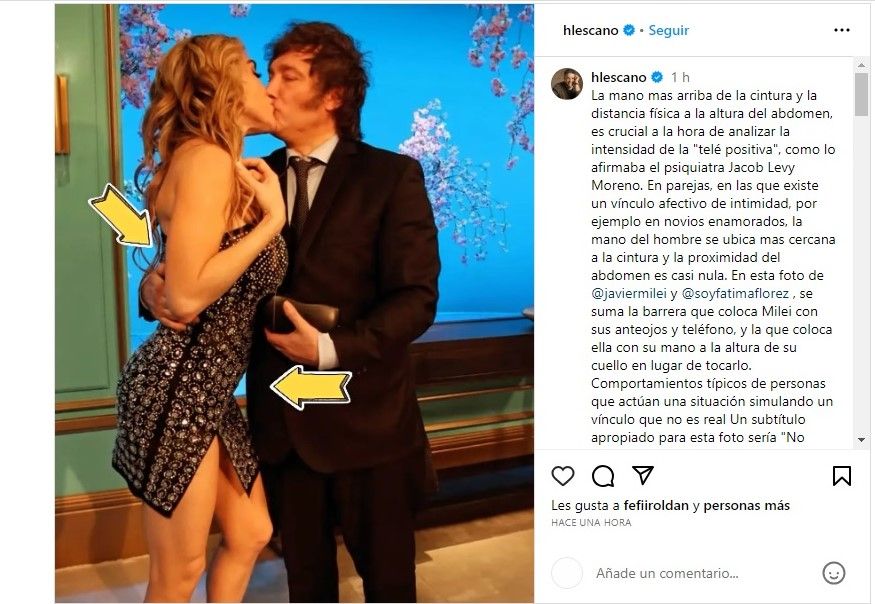This screenshot has height=604, width=875.
Task: Show list of personas más likes
Action: (747, 506)
